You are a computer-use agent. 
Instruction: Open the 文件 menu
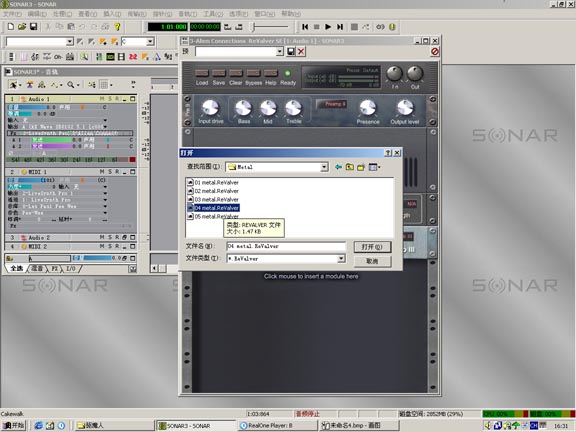coord(12,14)
